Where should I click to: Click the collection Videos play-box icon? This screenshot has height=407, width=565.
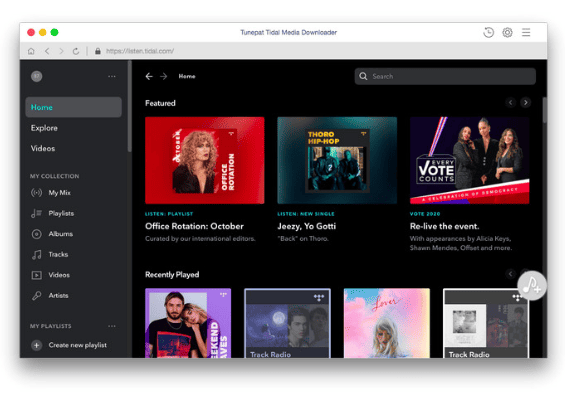click(36, 275)
